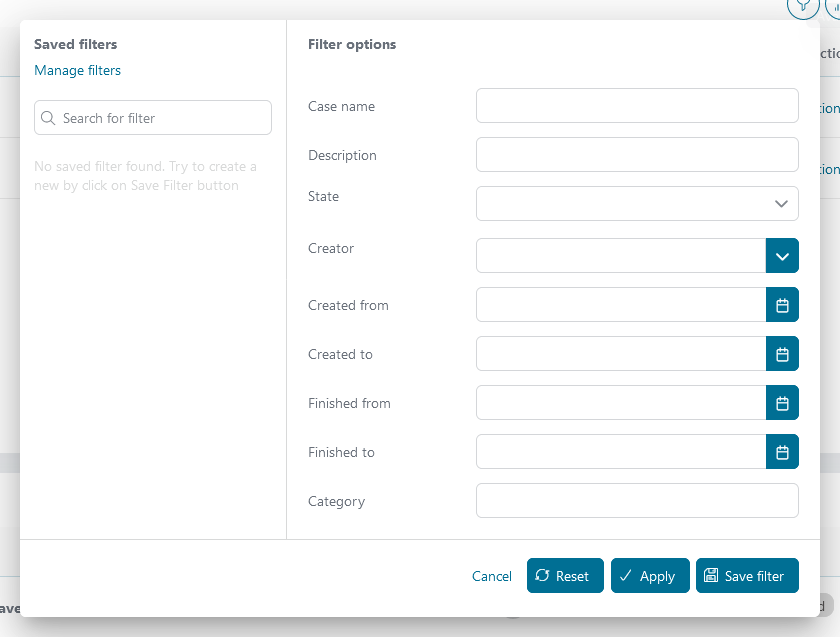Click the Filter options heading
This screenshot has height=637, width=840.
pos(352,44)
